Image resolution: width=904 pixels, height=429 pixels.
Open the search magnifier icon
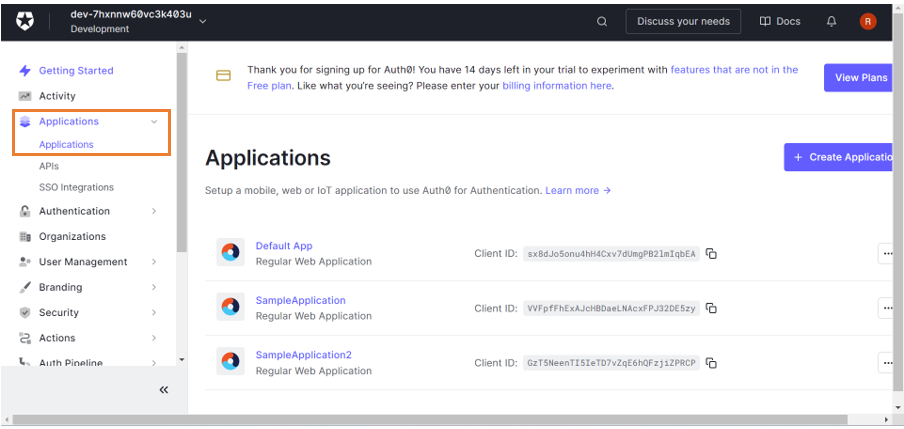(x=602, y=21)
